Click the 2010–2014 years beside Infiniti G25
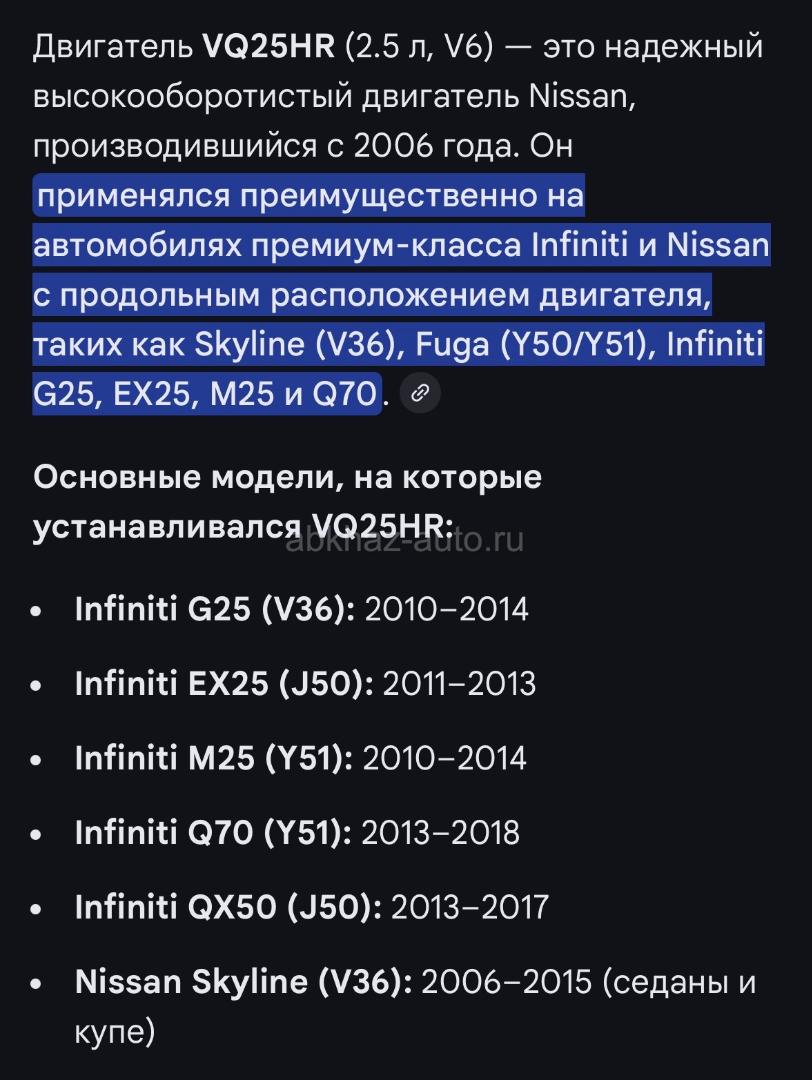This screenshot has width=812, height=1080. [446, 608]
